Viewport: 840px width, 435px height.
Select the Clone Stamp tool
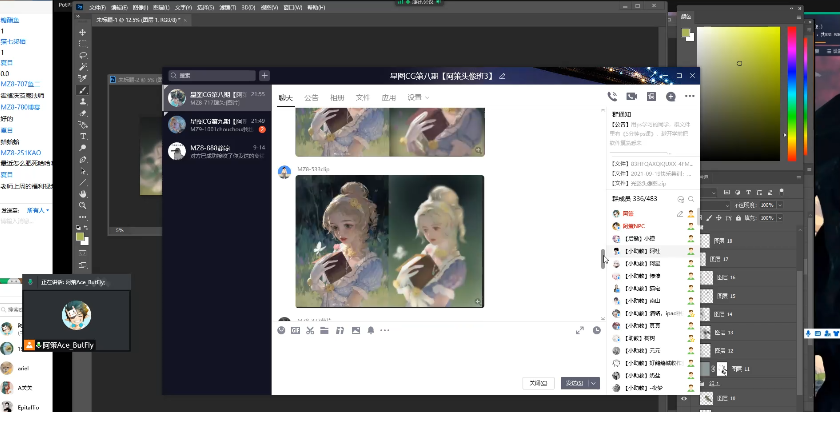(x=82, y=102)
